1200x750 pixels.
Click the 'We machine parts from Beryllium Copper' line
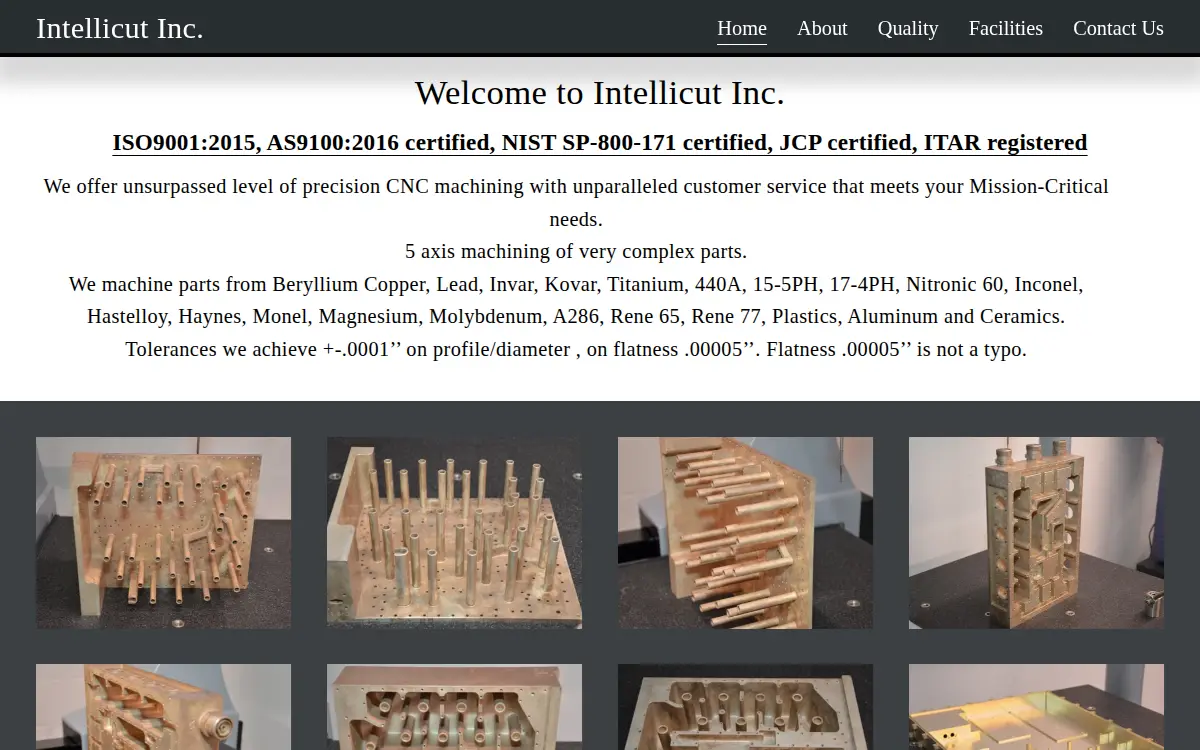point(576,300)
